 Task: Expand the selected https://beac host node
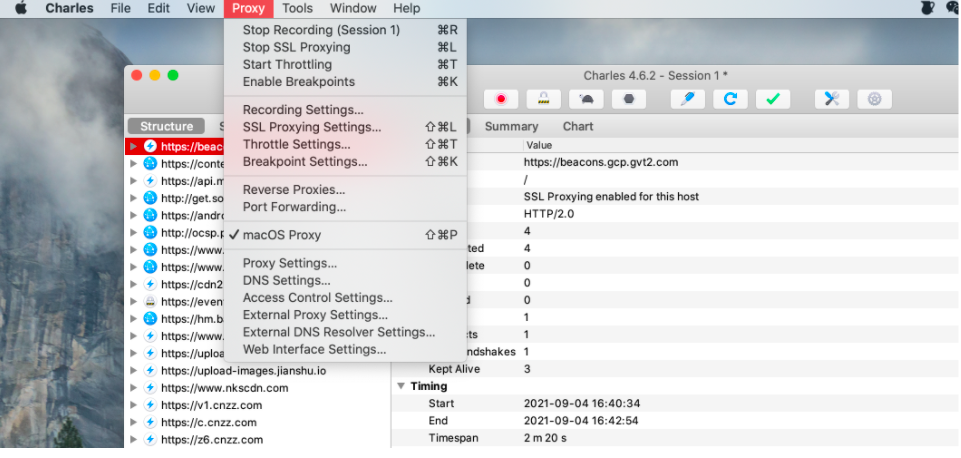click(134, 147)
